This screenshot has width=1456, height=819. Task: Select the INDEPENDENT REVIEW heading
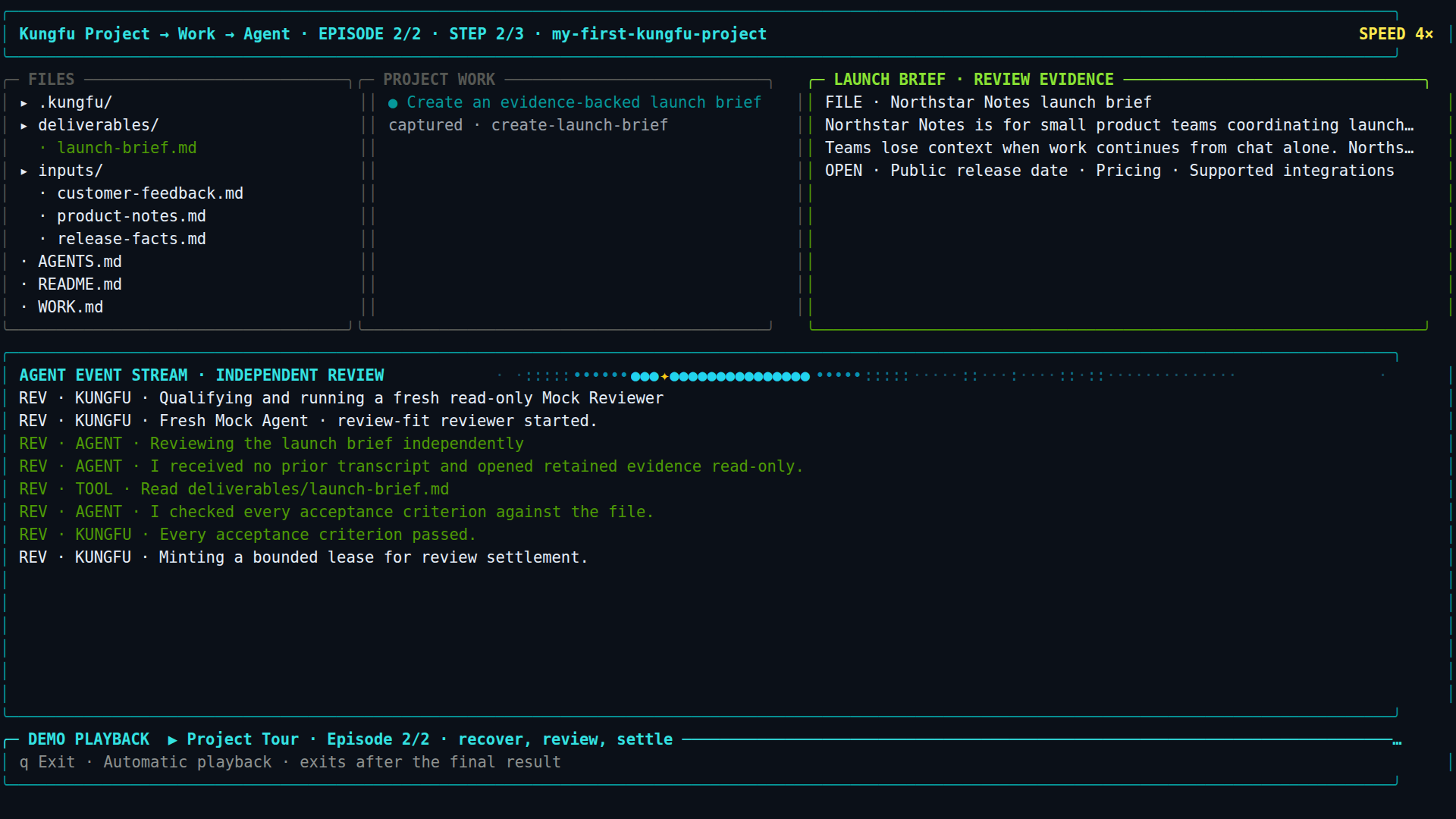click(300, 375)
